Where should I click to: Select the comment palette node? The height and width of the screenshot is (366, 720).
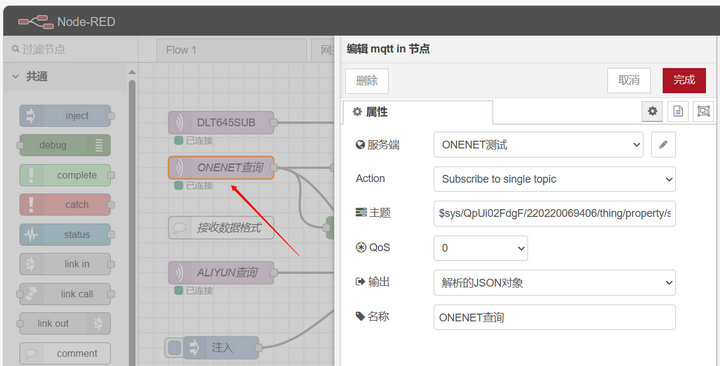[65, 353]
